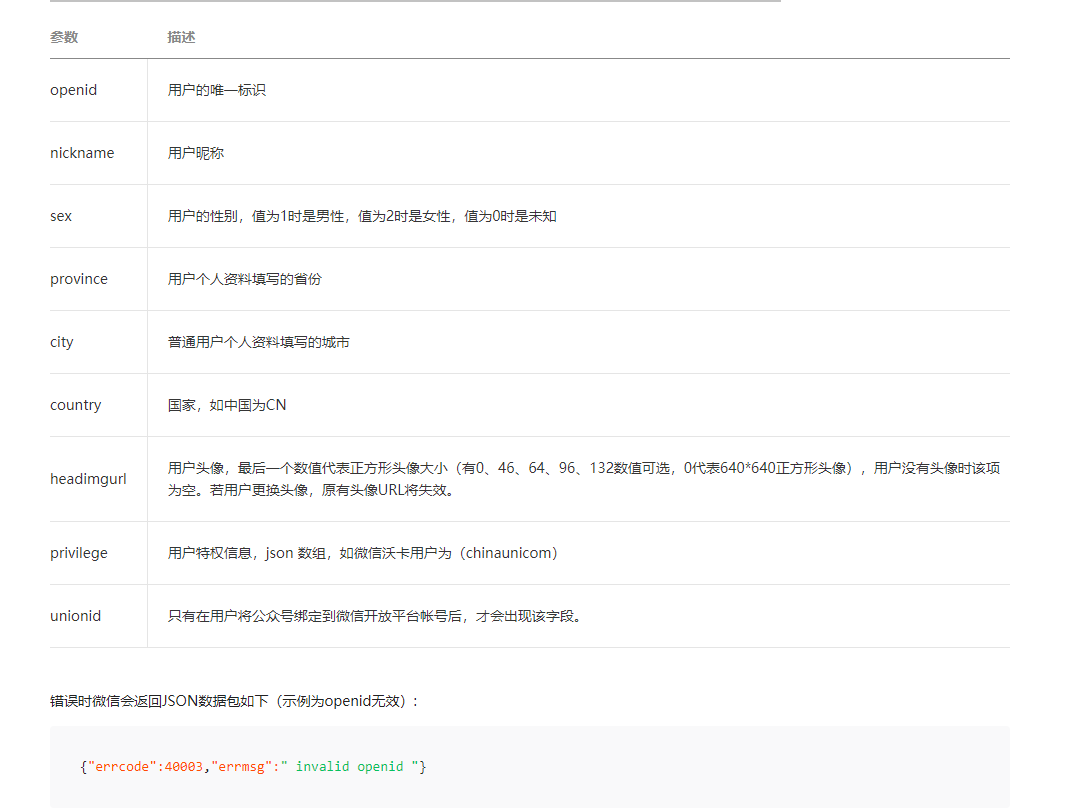
Task: Click unionid description starting '只有在用户将公众号'
Action: point(374,616)
